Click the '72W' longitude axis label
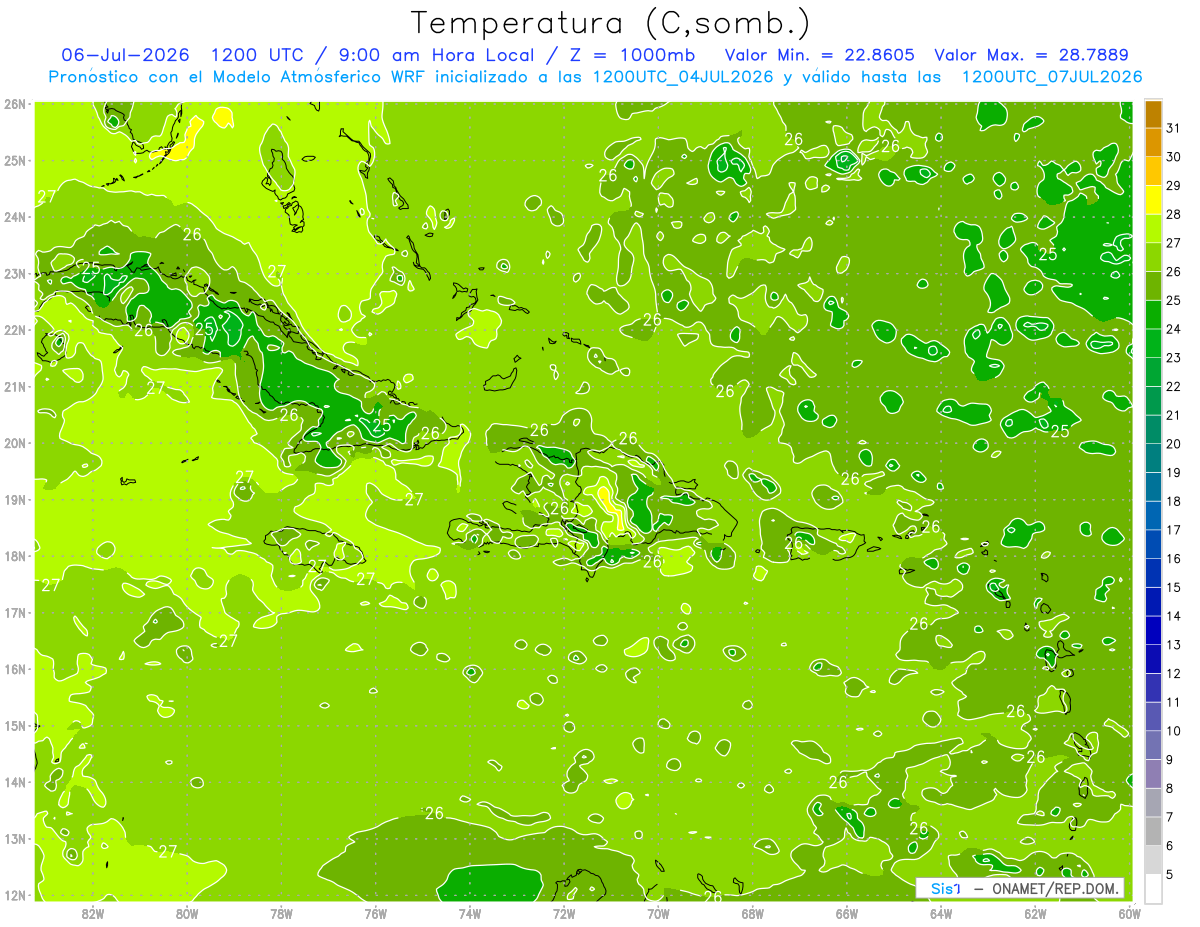Image resolution: width=1200 pixels, height=927 pixels. 564,912
